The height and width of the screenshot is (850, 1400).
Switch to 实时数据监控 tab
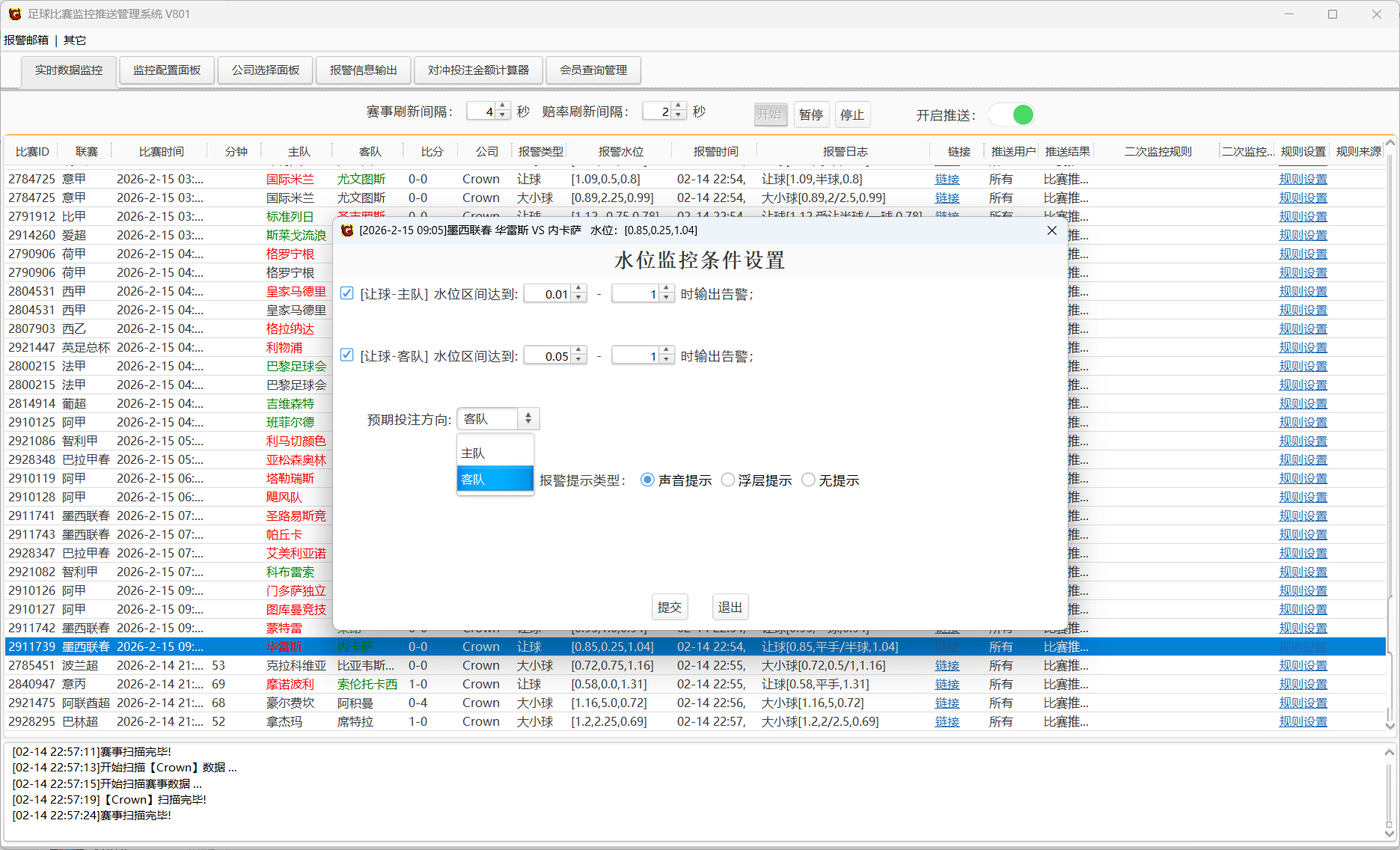(x=69, y=70)
